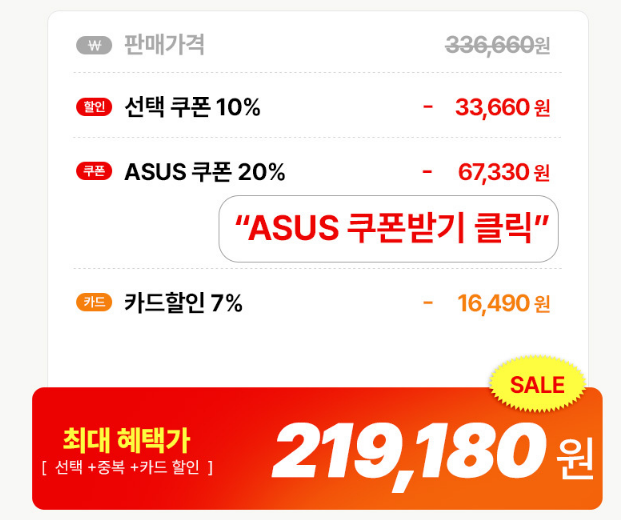Click the yellow SALE burst badge
Screen dimensions: 621x520
pos(537,384)
